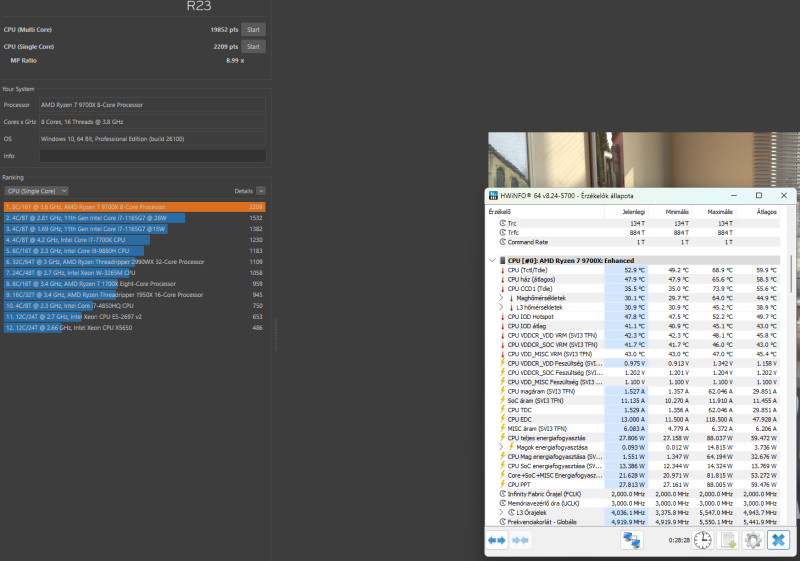Click thermometer icon of CPU (Tctl/Tdie) row
The width and height of the screenshot is (800, 561).
pyautogui.click(x=503, y=270)
